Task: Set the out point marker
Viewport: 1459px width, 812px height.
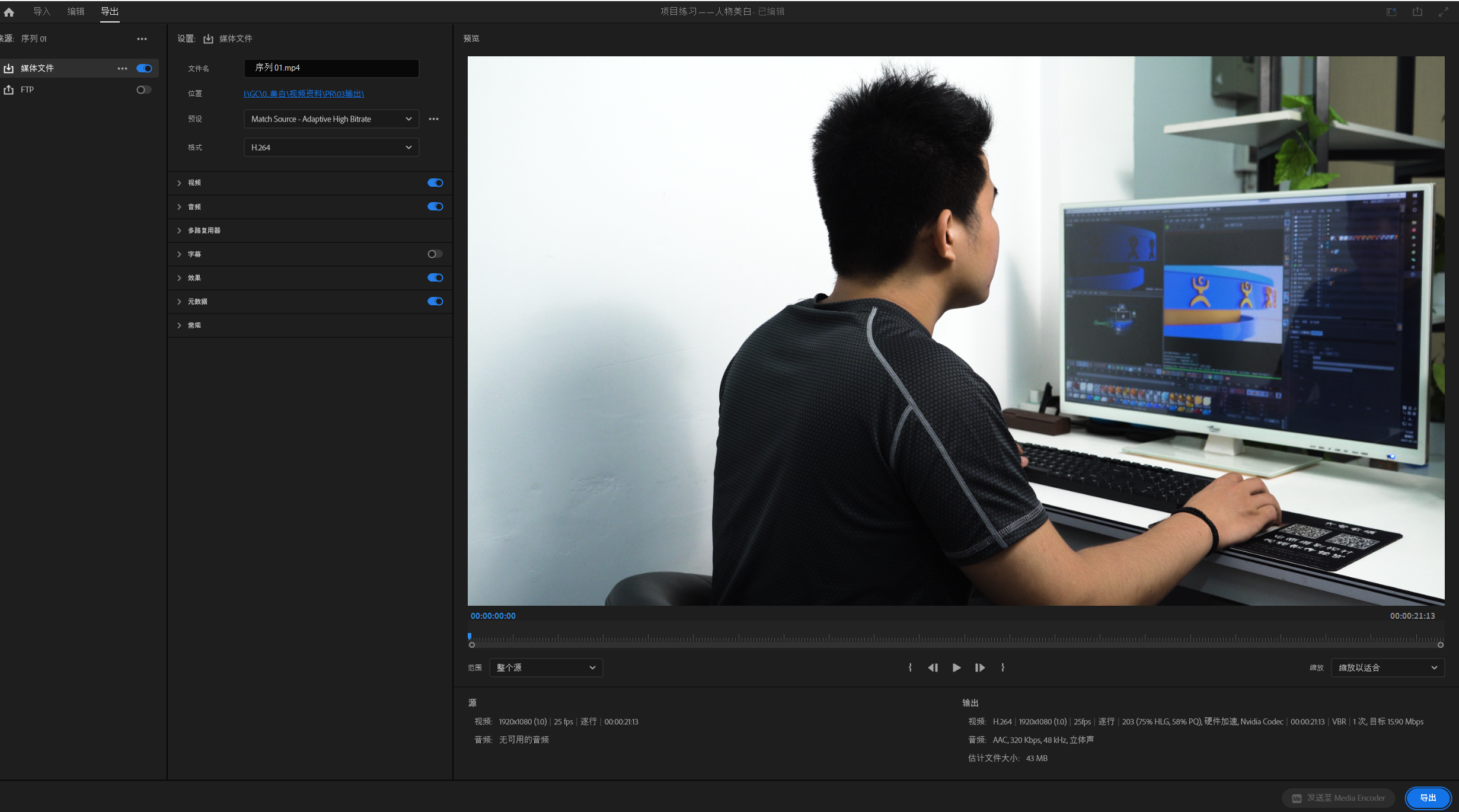Action: (1003, 667)
